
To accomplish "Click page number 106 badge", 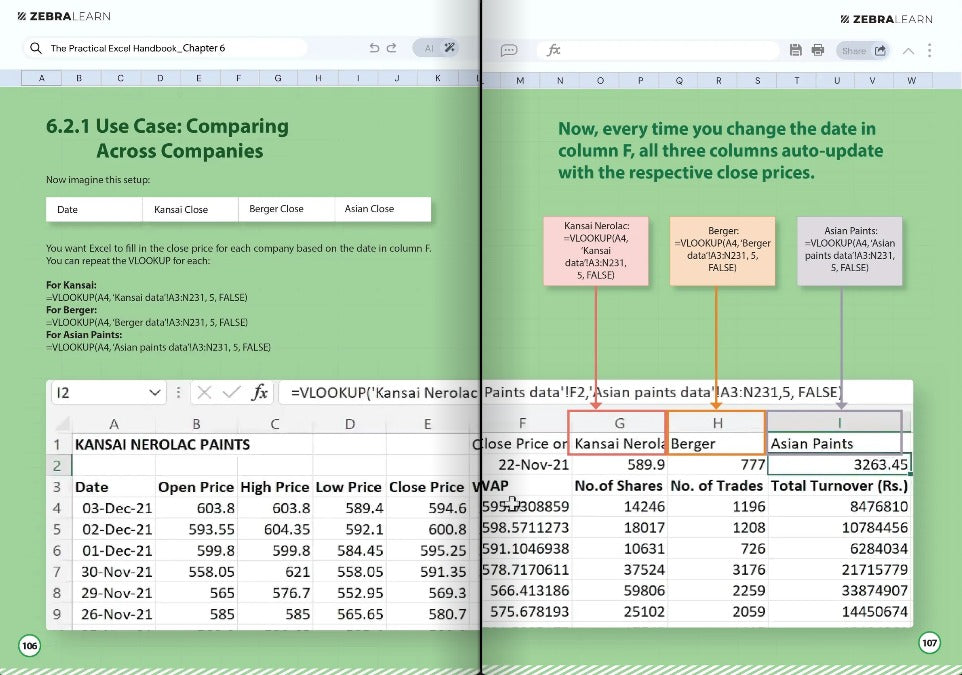I will [x=29, y=645].
